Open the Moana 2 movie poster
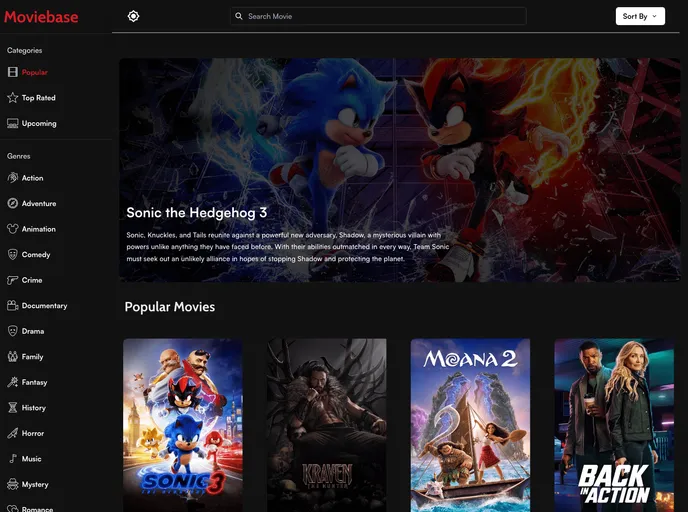688x512 pixels. click(x=470, y=425)
